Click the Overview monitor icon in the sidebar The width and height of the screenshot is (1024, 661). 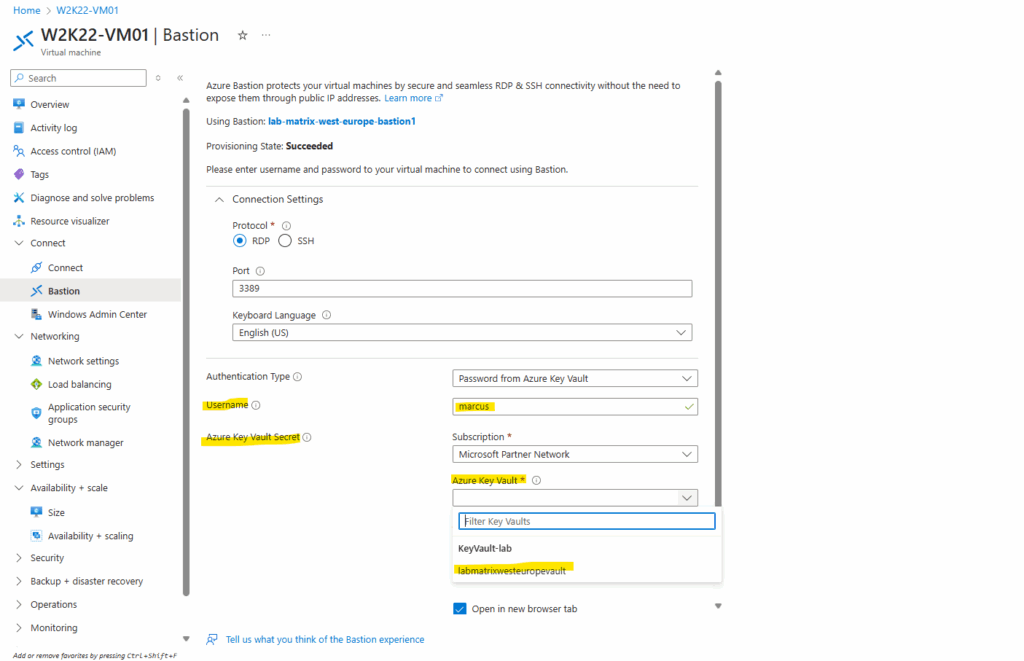click(x=19, y=104)
